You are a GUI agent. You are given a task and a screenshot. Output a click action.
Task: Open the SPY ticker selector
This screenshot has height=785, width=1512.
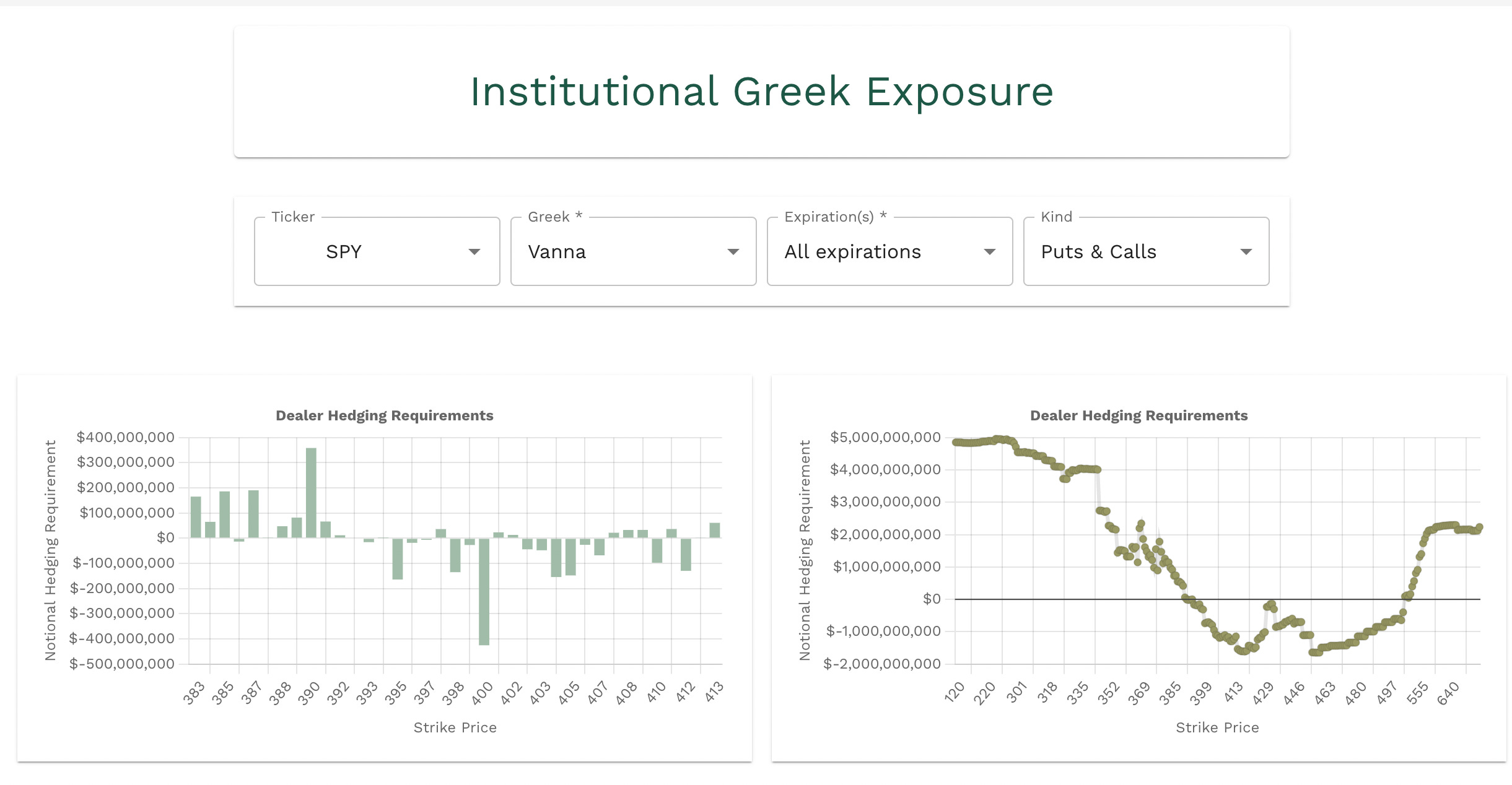tap(344, 252)
